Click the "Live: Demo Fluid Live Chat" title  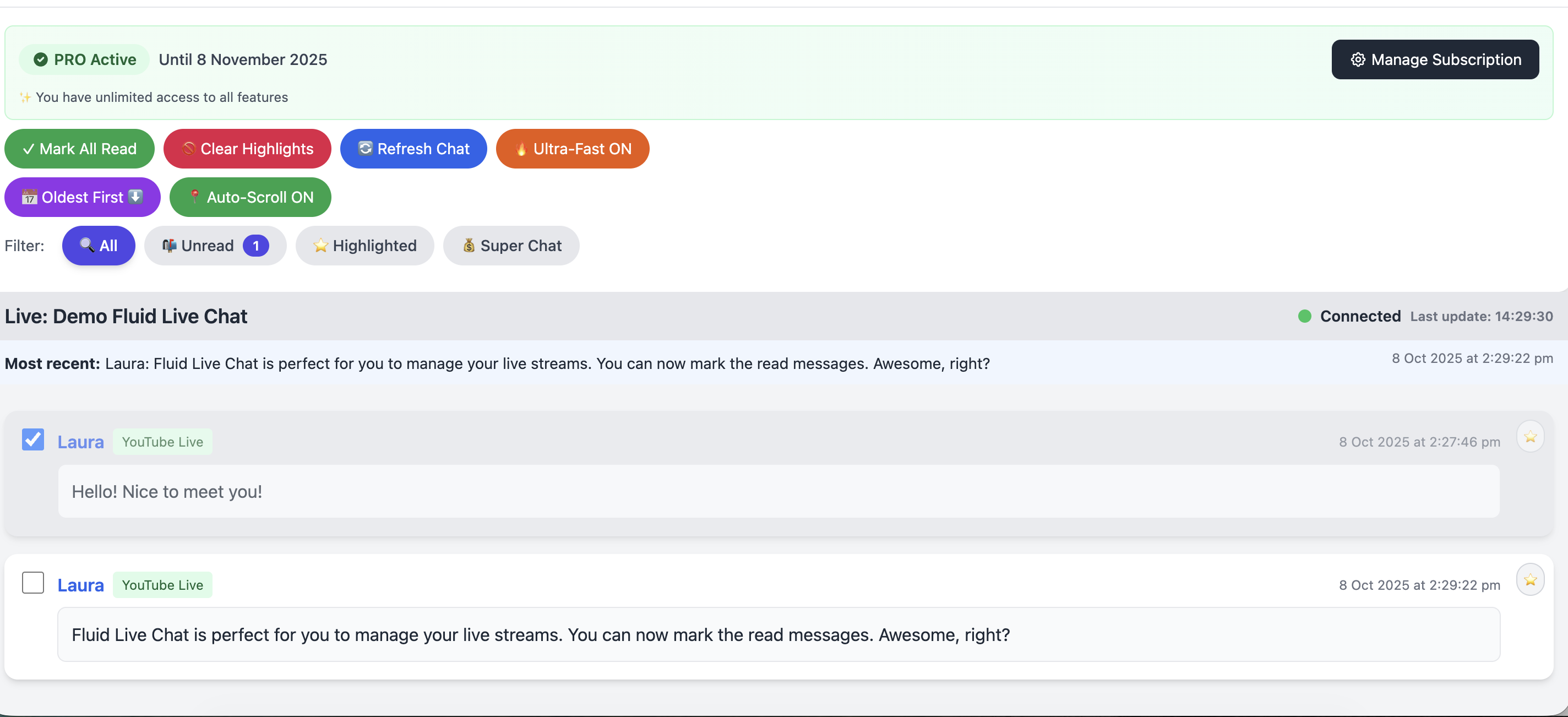click(x=126, y=317)
